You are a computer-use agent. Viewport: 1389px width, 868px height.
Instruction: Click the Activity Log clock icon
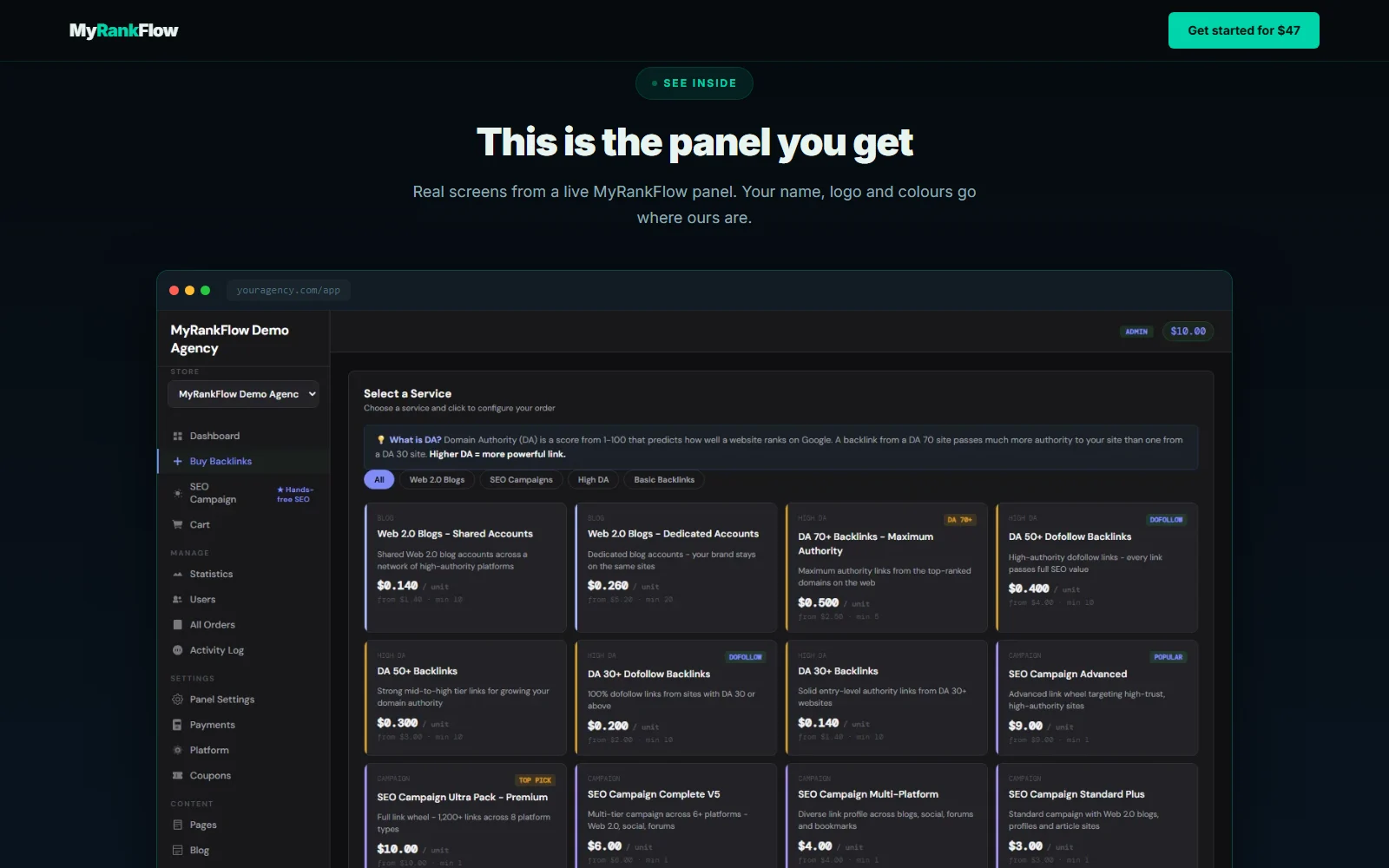point(177,650)
